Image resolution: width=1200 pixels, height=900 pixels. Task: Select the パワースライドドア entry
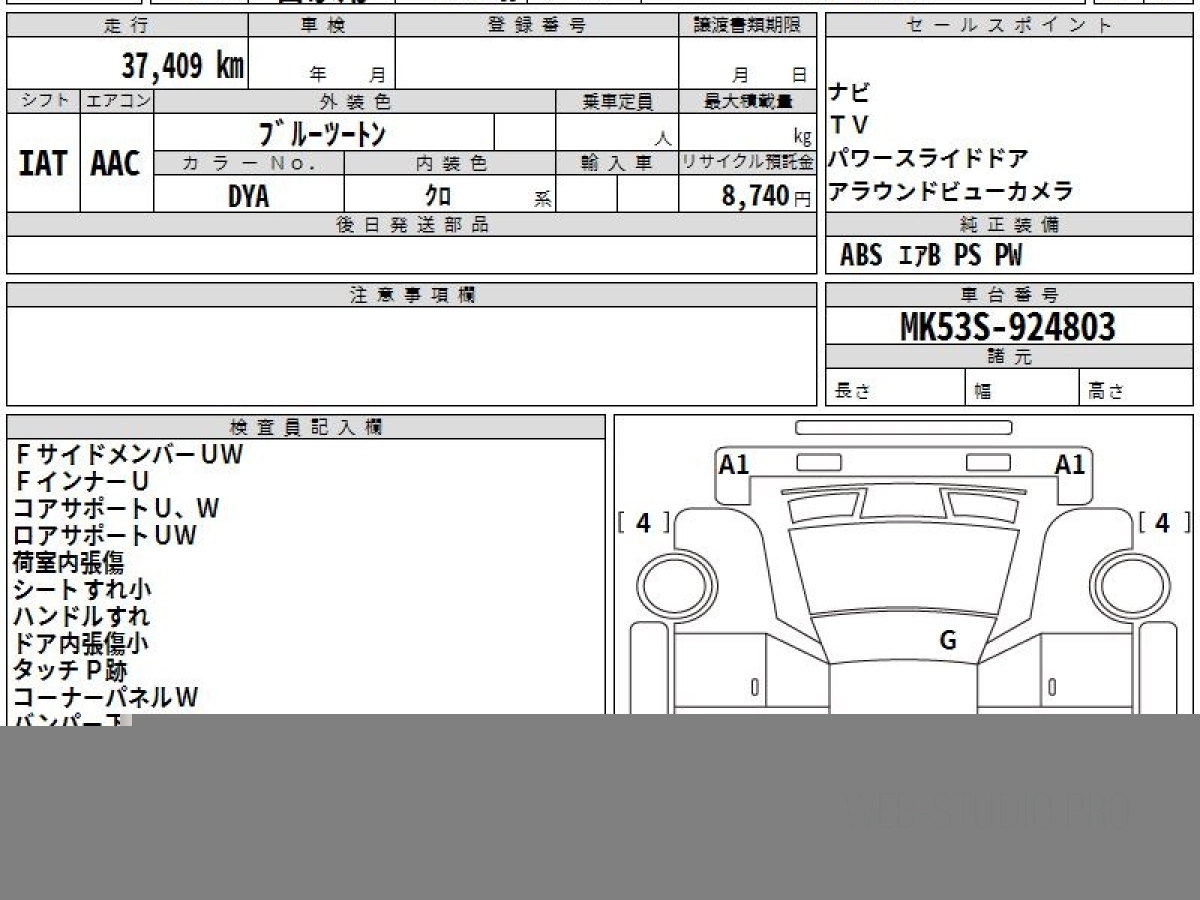click(x=928, y=158)
